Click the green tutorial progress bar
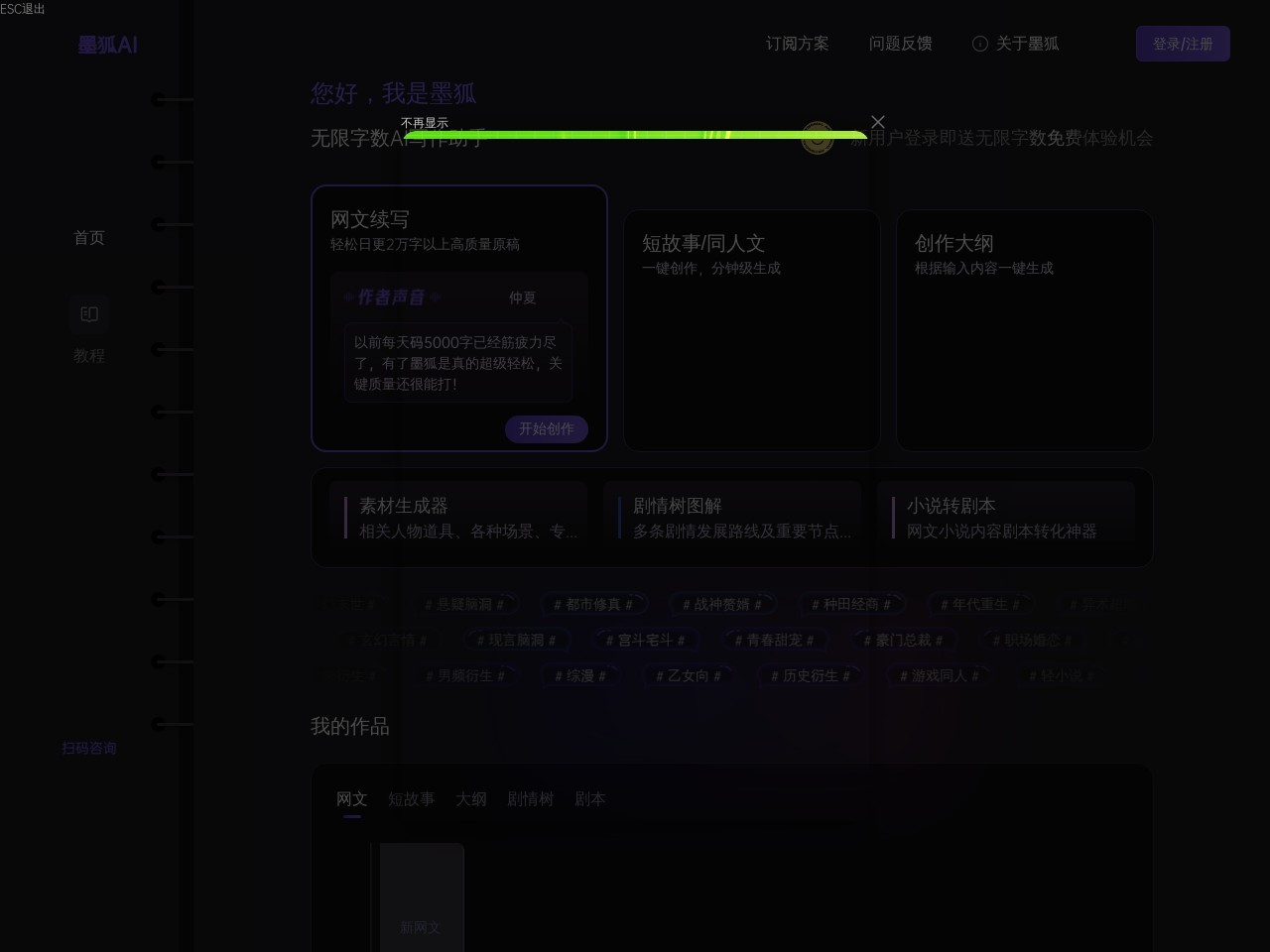The image size is (1270, 952). (635, 136)
